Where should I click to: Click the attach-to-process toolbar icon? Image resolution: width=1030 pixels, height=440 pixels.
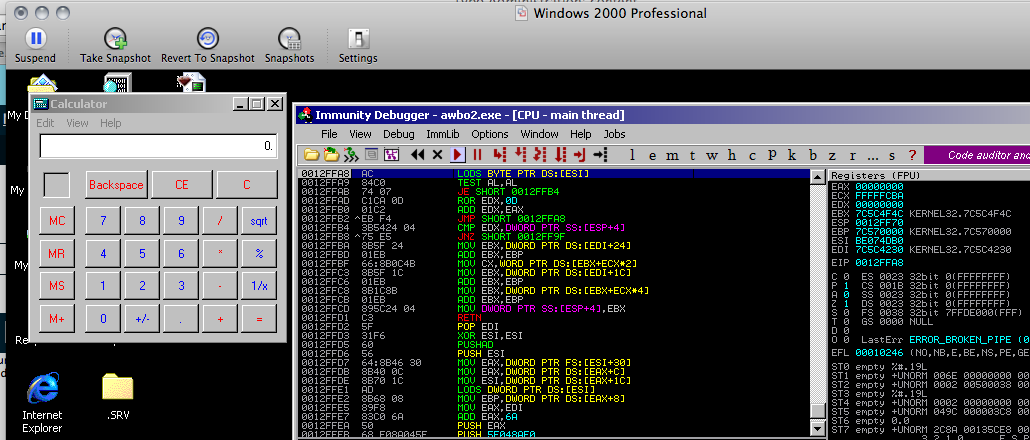(331, 155)
